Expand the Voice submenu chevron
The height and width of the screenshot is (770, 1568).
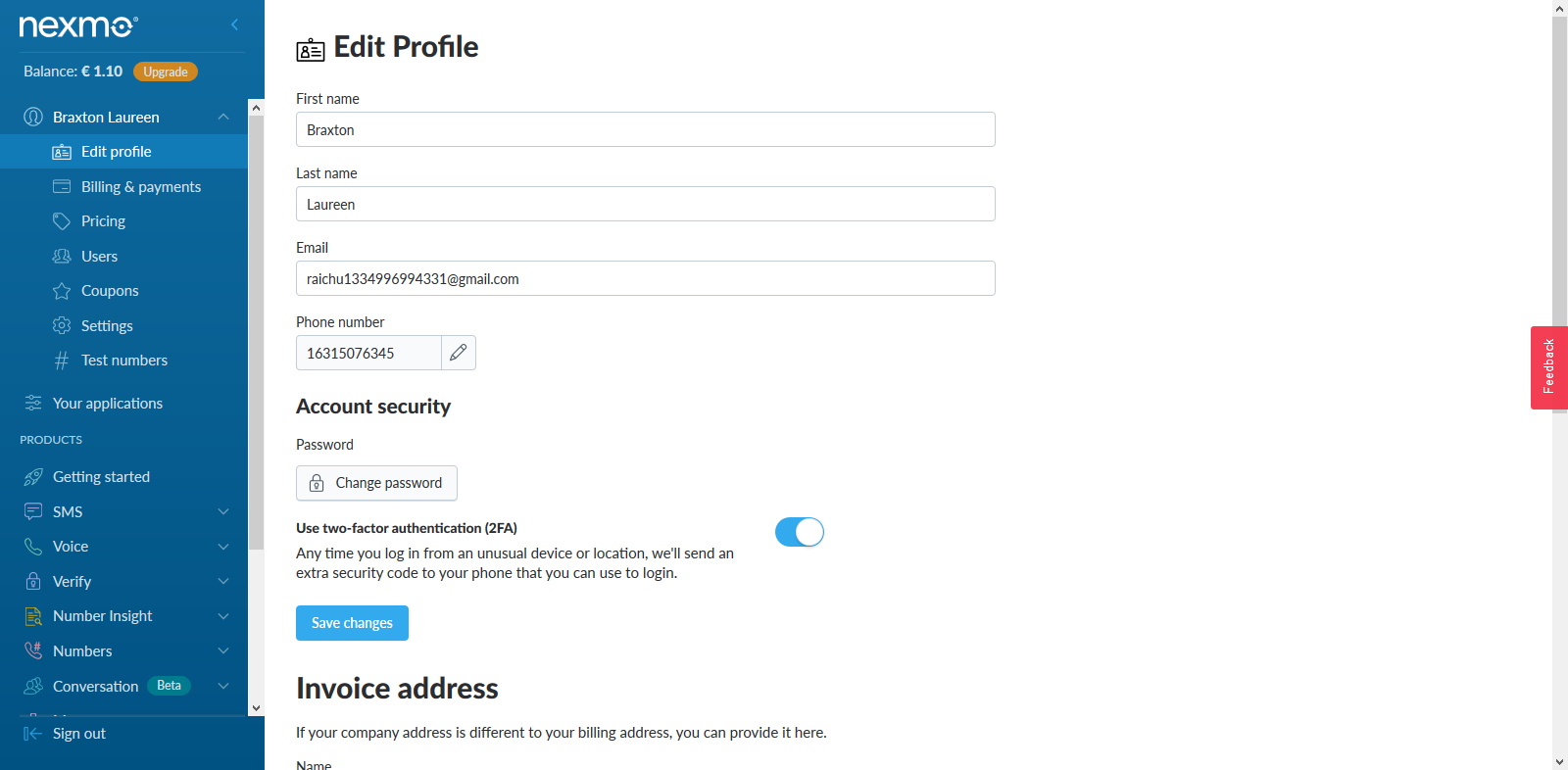click(x=223, y=547)
